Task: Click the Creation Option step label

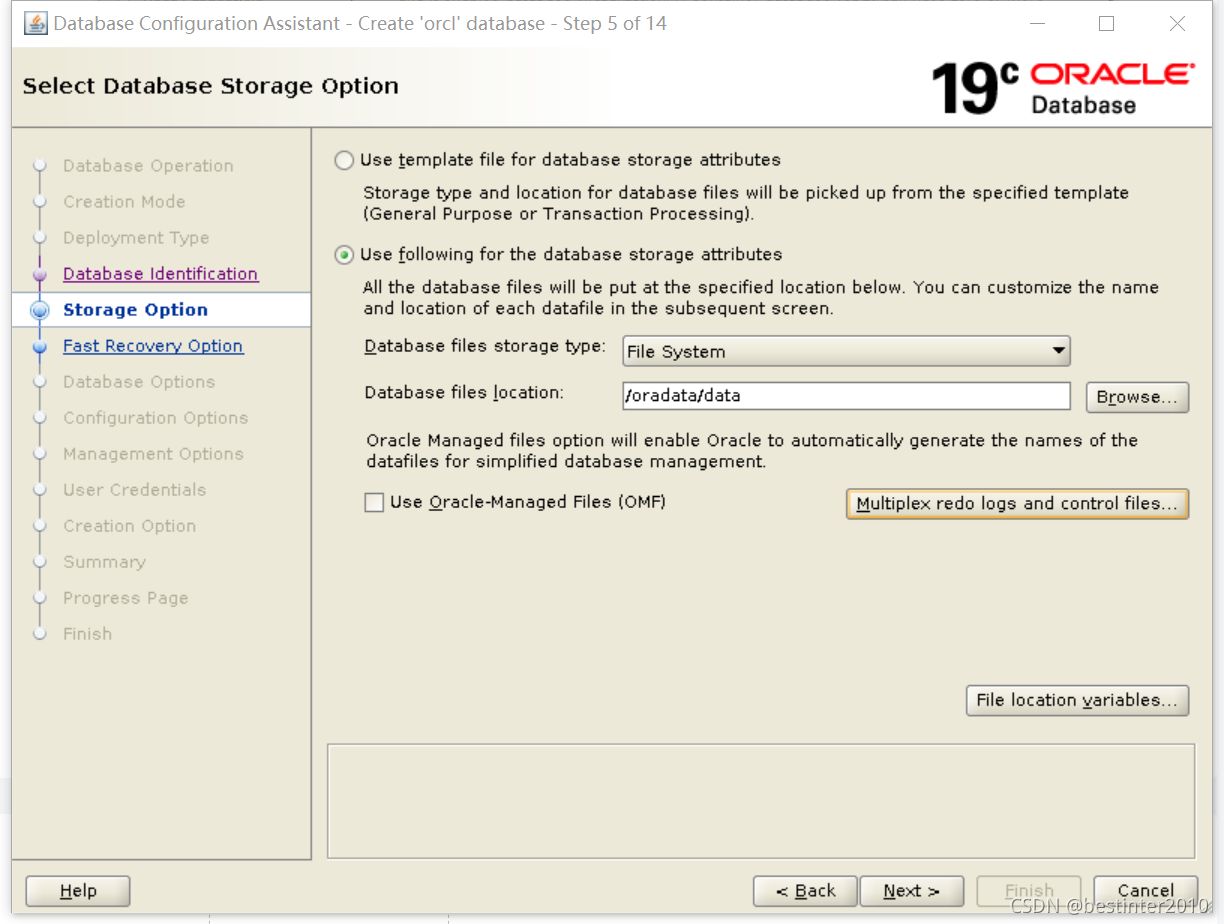Action: 129,526
